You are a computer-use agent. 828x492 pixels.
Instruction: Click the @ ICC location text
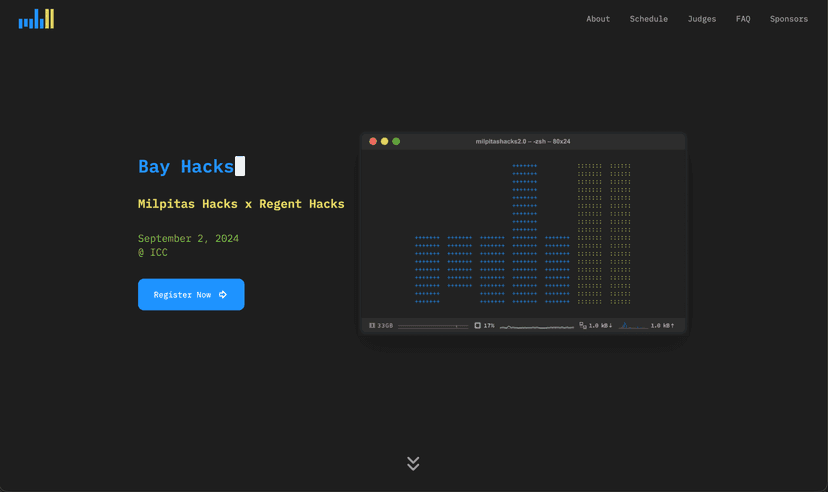click(153, 252)
